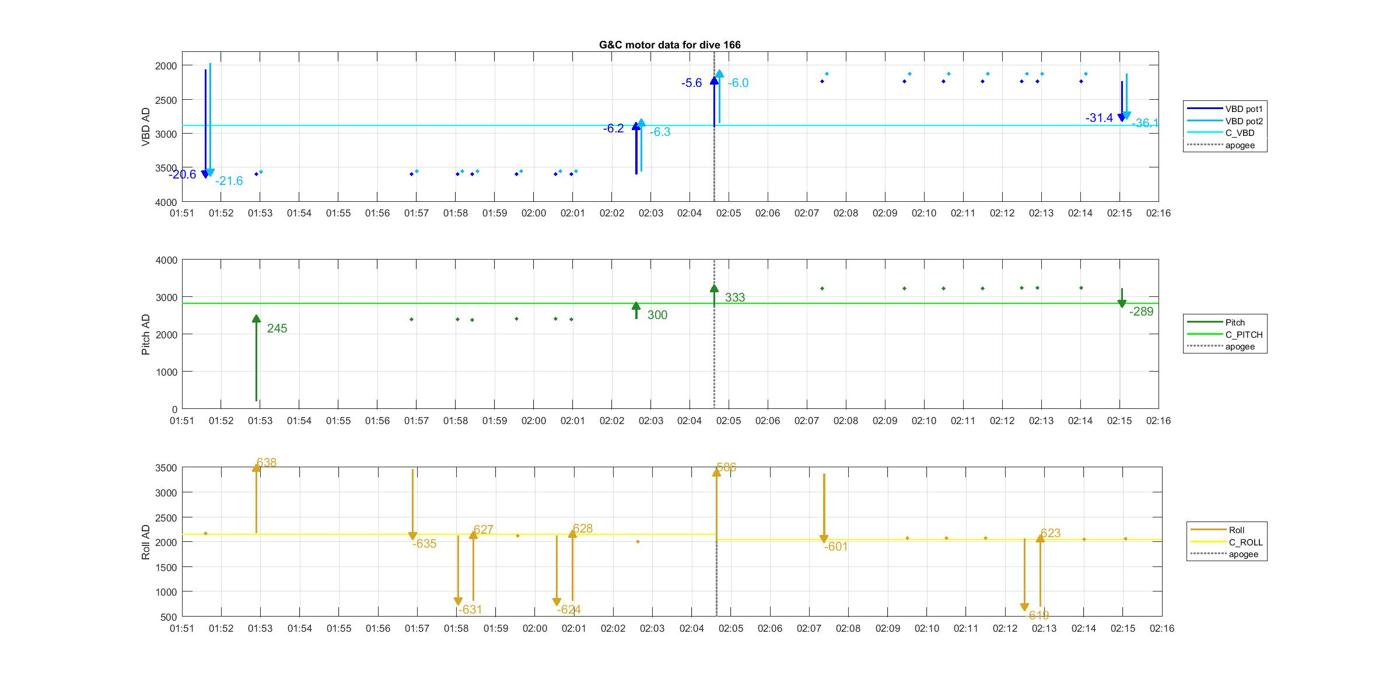Click the '02:05' tick on the Pitch plot
The width and height of the screenshot is (1400, 693).
tap(728, 421)
